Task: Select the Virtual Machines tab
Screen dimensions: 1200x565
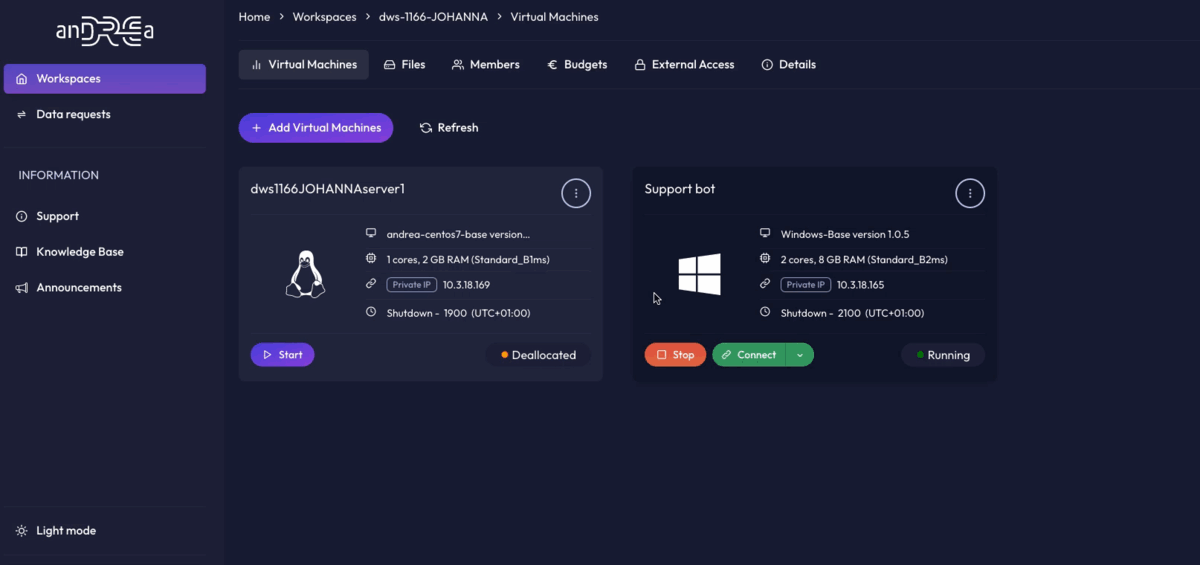Action: tap(304, 65)
